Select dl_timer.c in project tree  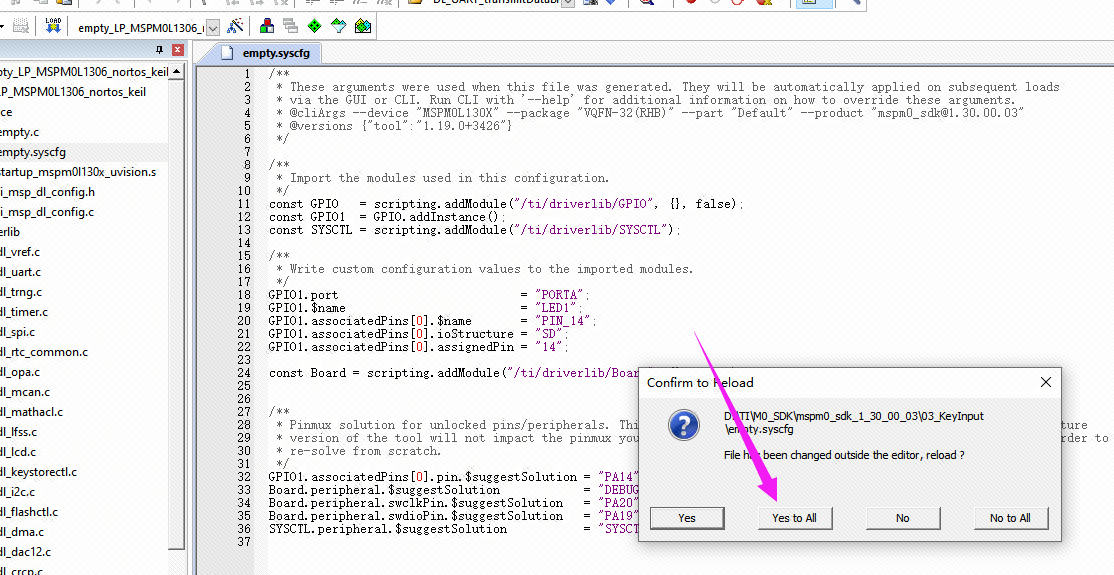tap(24, 311)
